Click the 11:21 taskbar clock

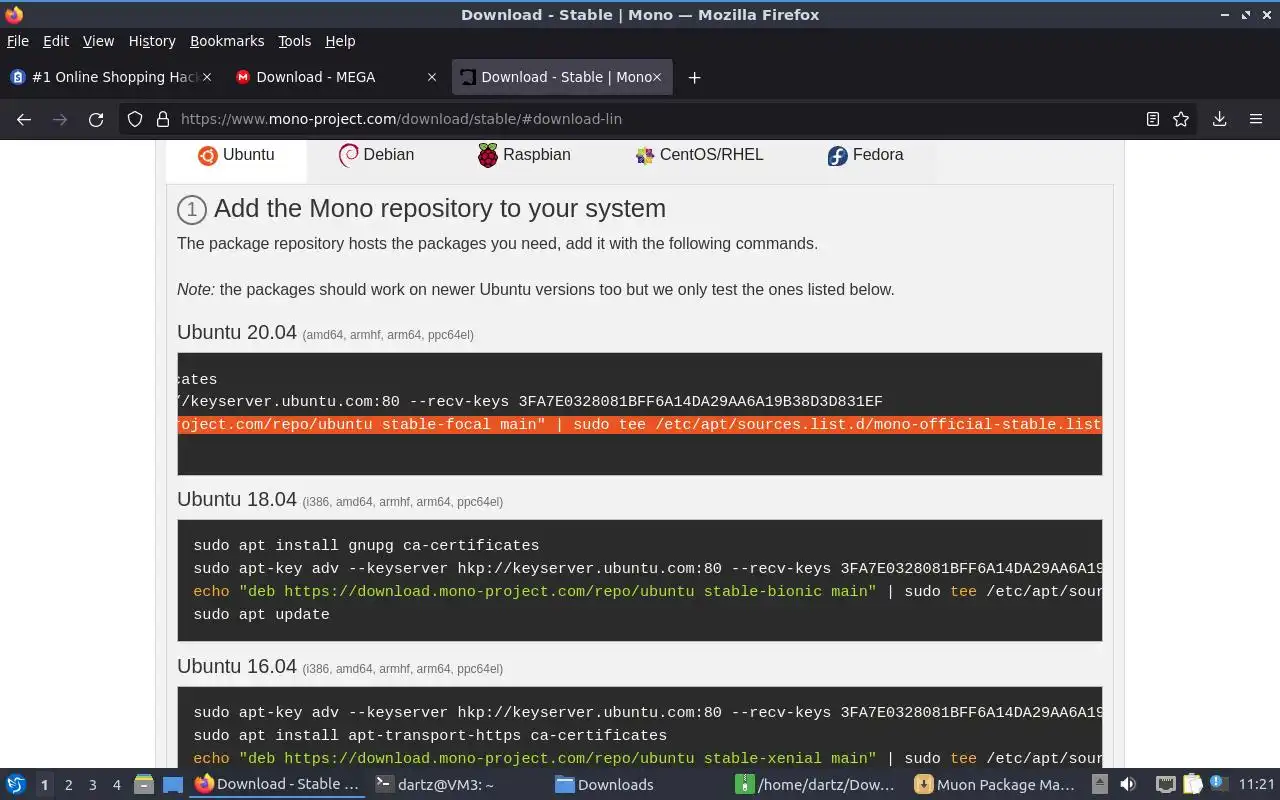pyautogui.click(x=1256, y=785)
